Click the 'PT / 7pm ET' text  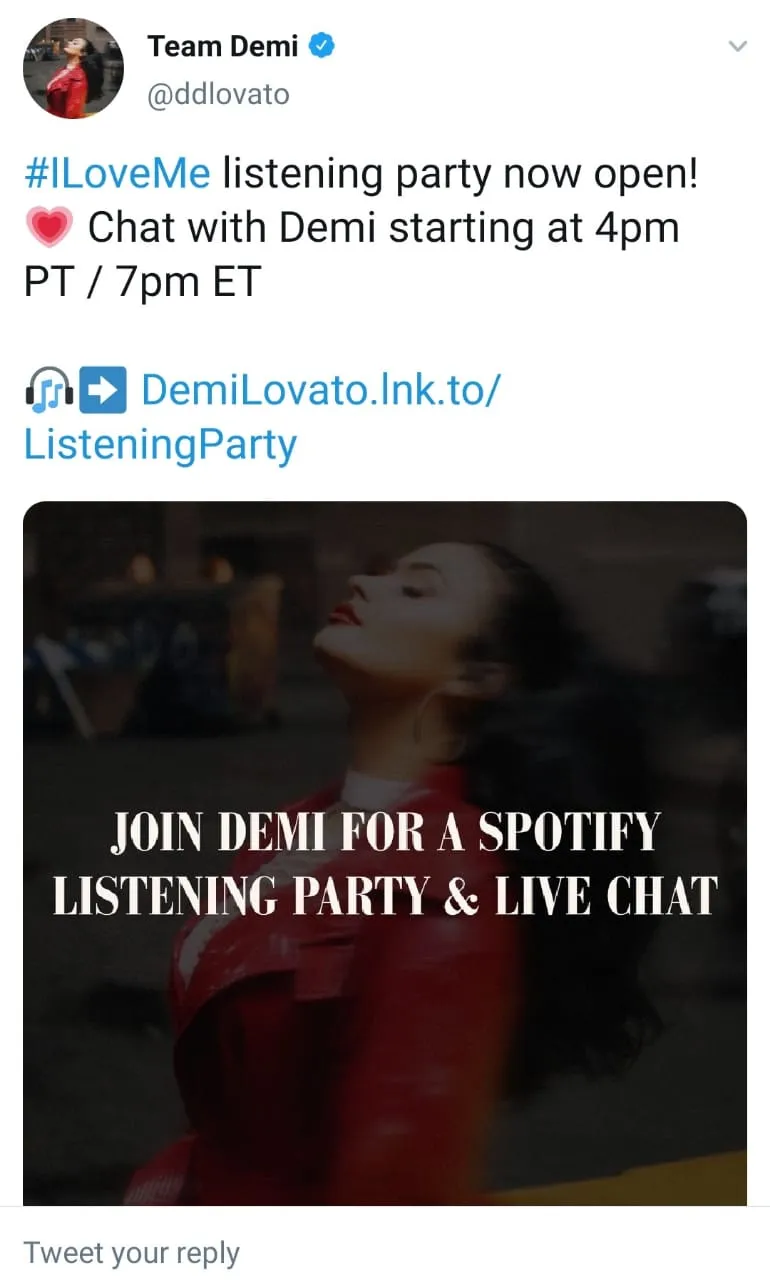[141, 282]
